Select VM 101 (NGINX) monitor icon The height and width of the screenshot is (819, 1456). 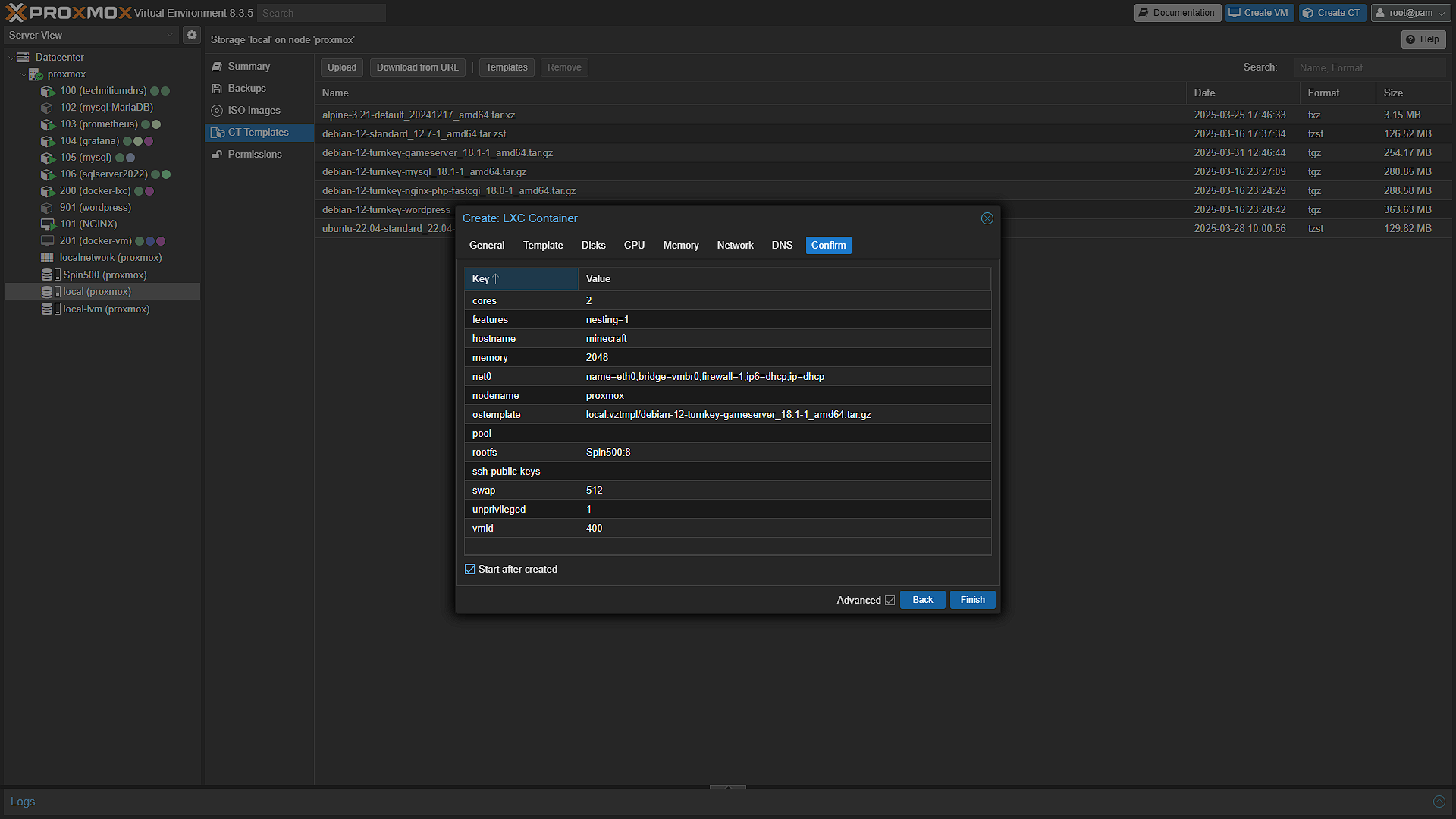48,224
